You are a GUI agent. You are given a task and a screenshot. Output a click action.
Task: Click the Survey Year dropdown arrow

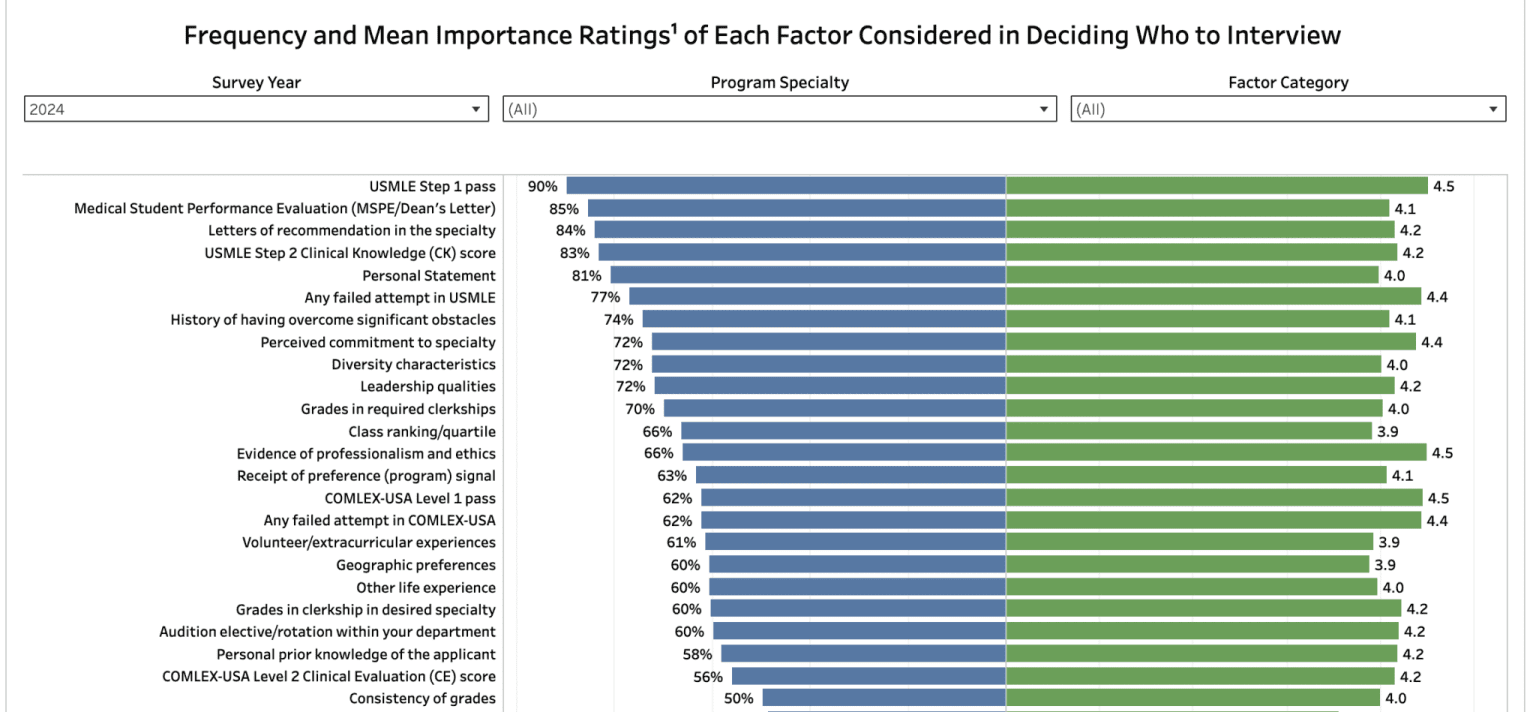click(x=477, y=108)
